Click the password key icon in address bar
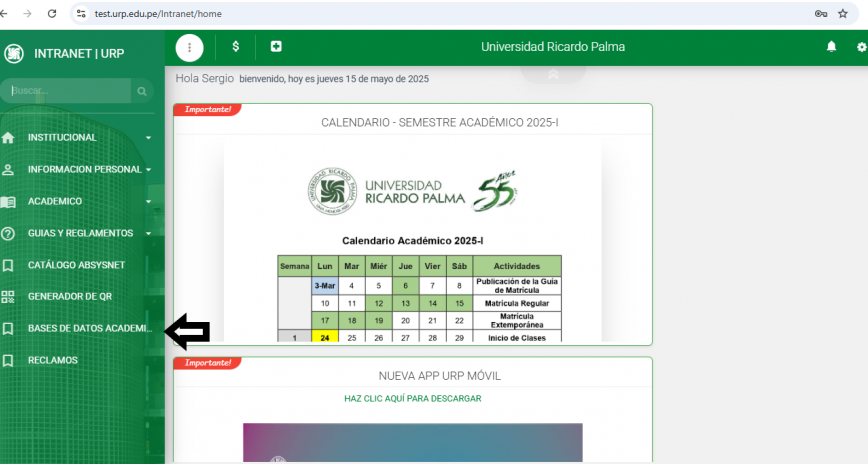 [821, 14]
